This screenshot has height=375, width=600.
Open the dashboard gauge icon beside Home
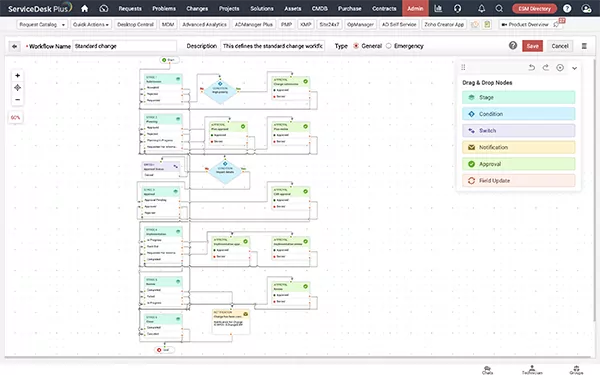(x=104, y=8)
